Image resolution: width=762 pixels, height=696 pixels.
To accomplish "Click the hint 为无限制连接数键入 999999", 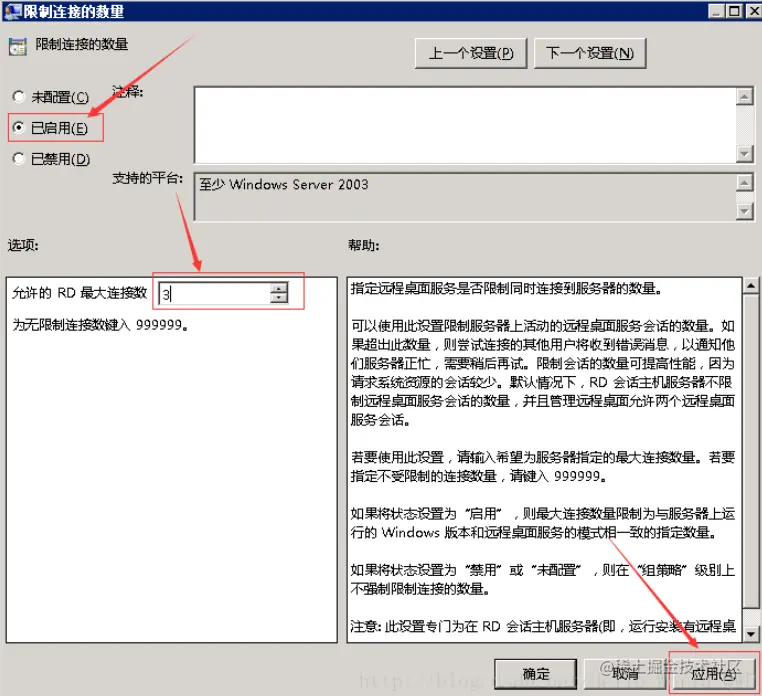I will (x=100, y=325).
